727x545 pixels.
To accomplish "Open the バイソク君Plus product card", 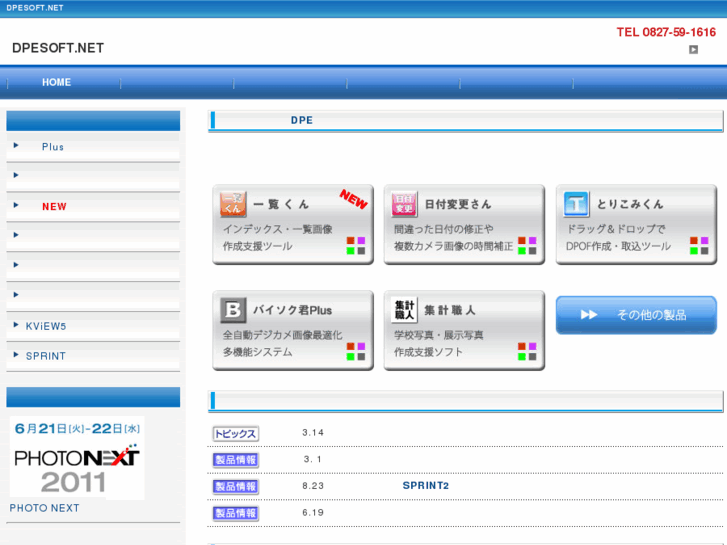I will coord(293,330).
